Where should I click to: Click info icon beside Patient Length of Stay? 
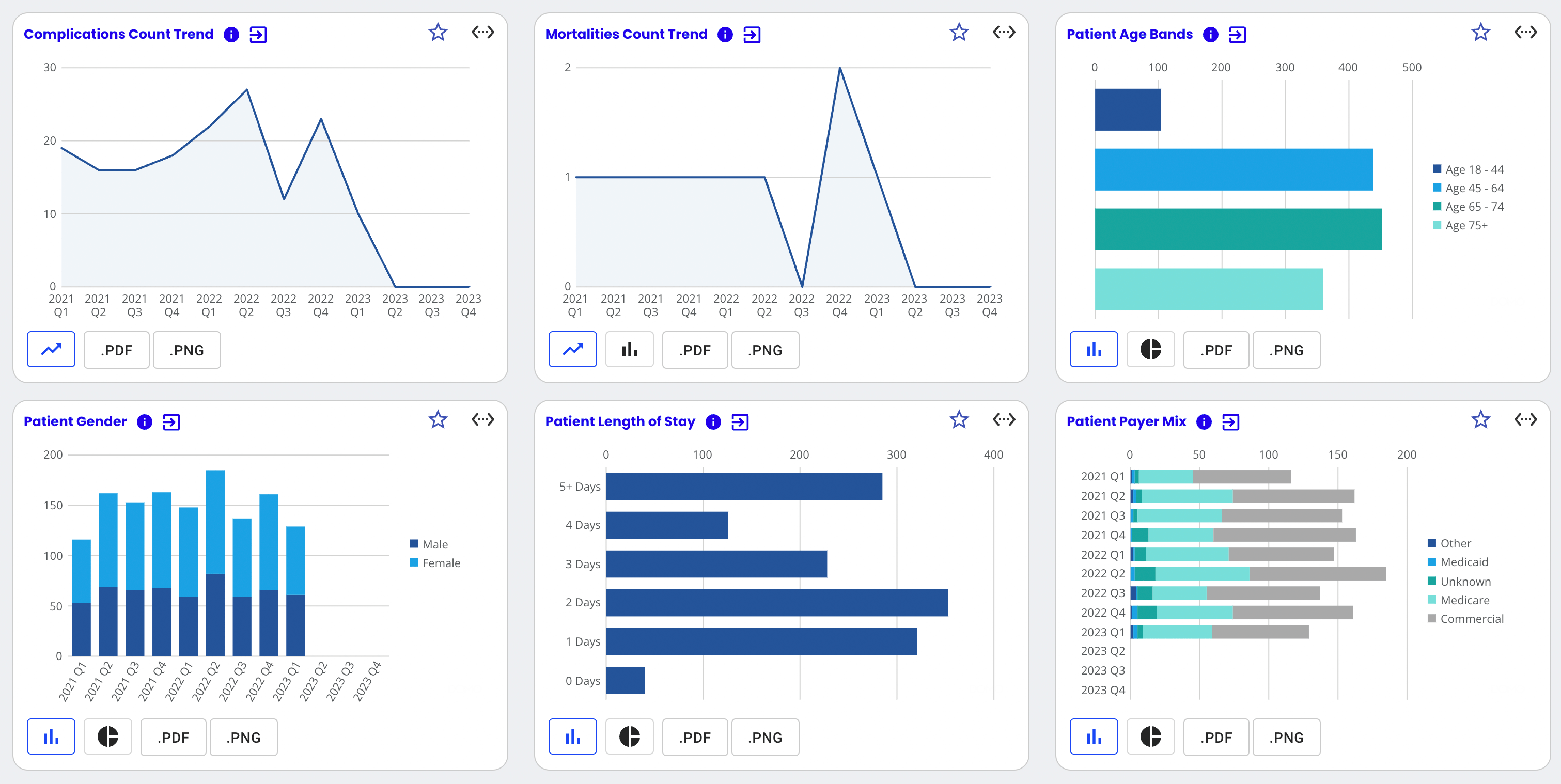713,421
